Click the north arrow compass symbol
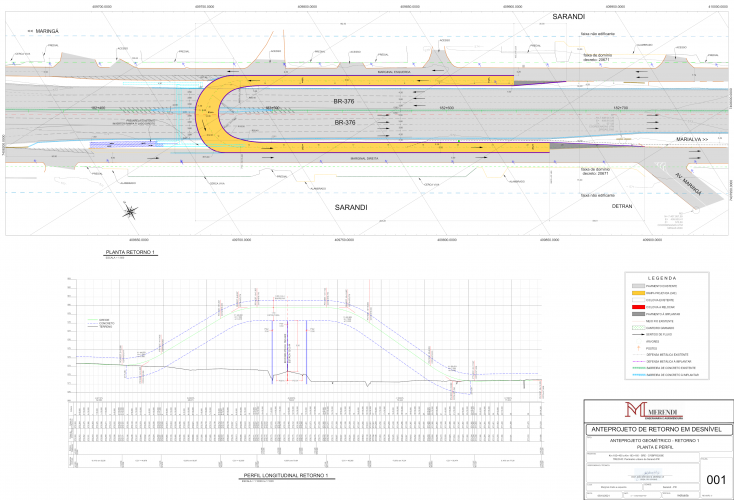 click(130, 210)
